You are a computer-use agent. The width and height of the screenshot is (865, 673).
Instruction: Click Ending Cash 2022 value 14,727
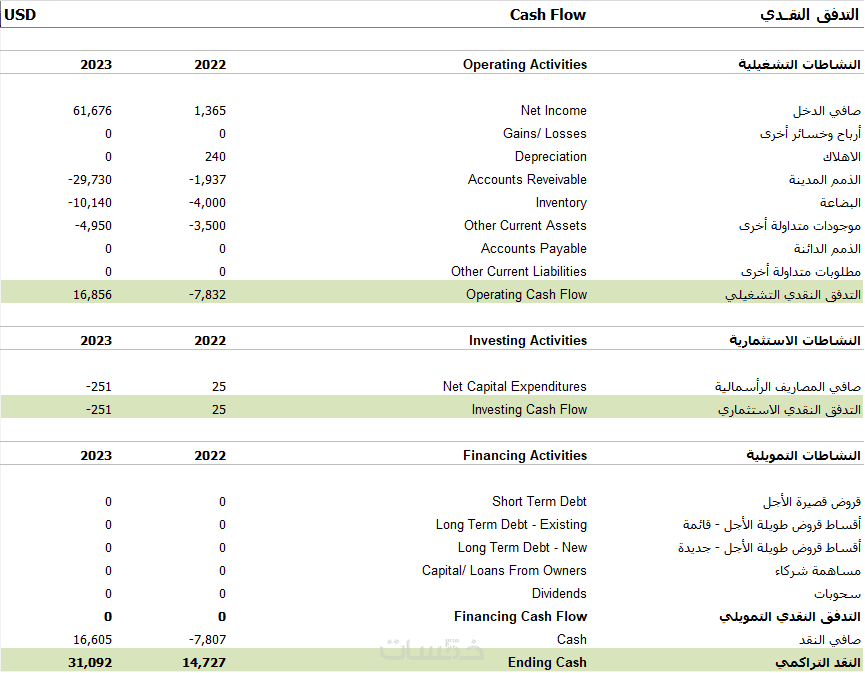click(204, 663)
